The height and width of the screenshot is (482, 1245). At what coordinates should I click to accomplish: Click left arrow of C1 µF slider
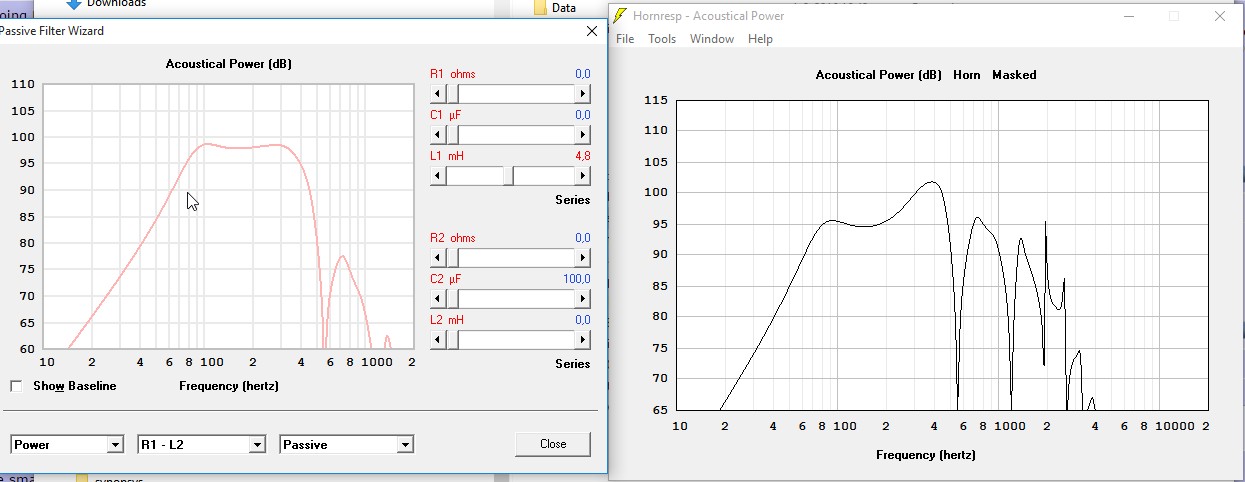[437, 134]
